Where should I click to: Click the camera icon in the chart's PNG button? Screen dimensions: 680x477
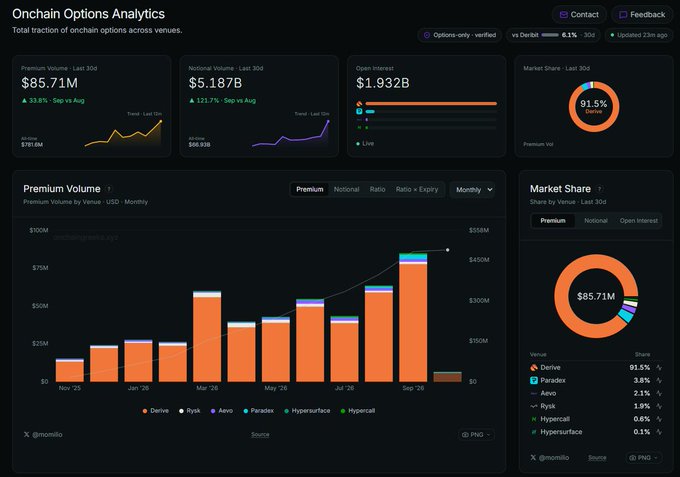click(465, 435)
